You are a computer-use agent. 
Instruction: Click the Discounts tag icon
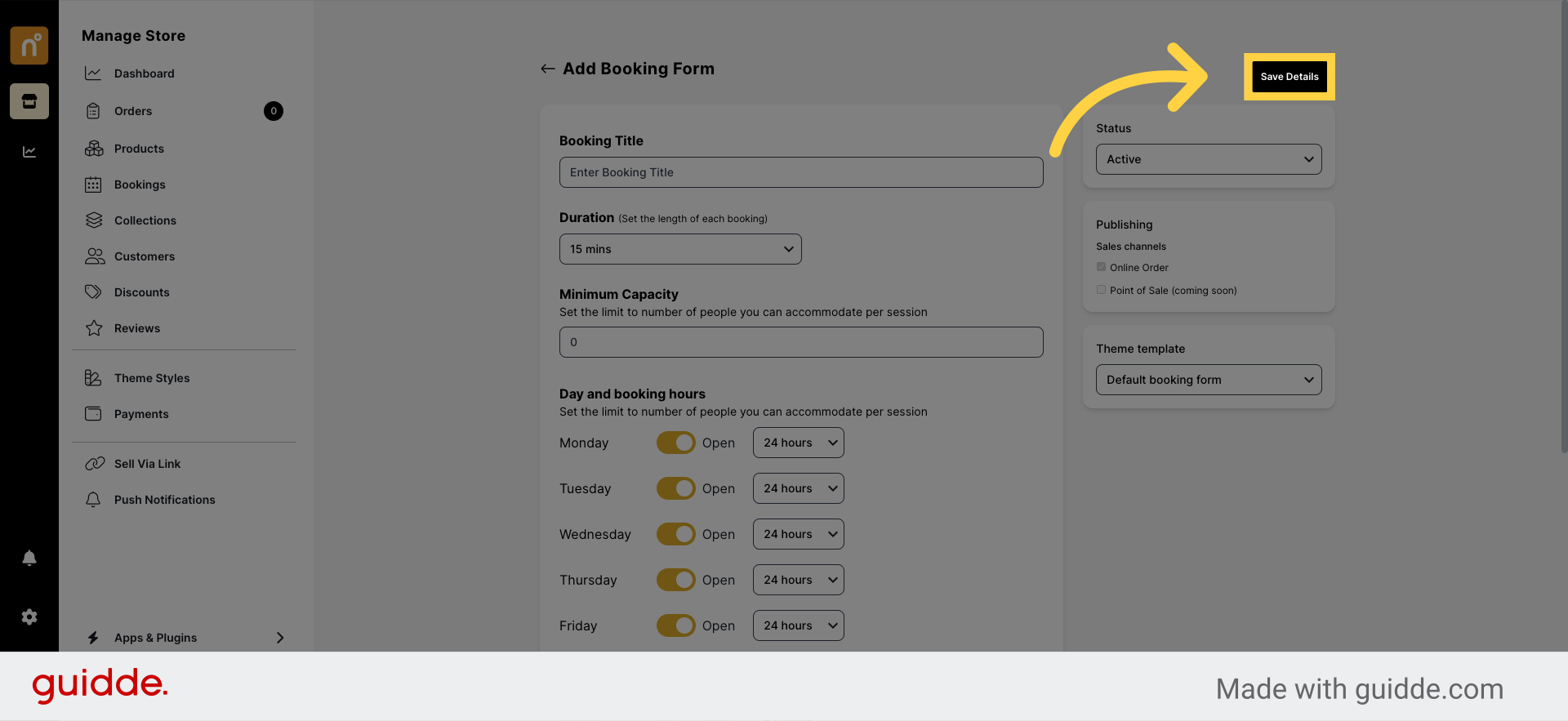tap(94, 292)
